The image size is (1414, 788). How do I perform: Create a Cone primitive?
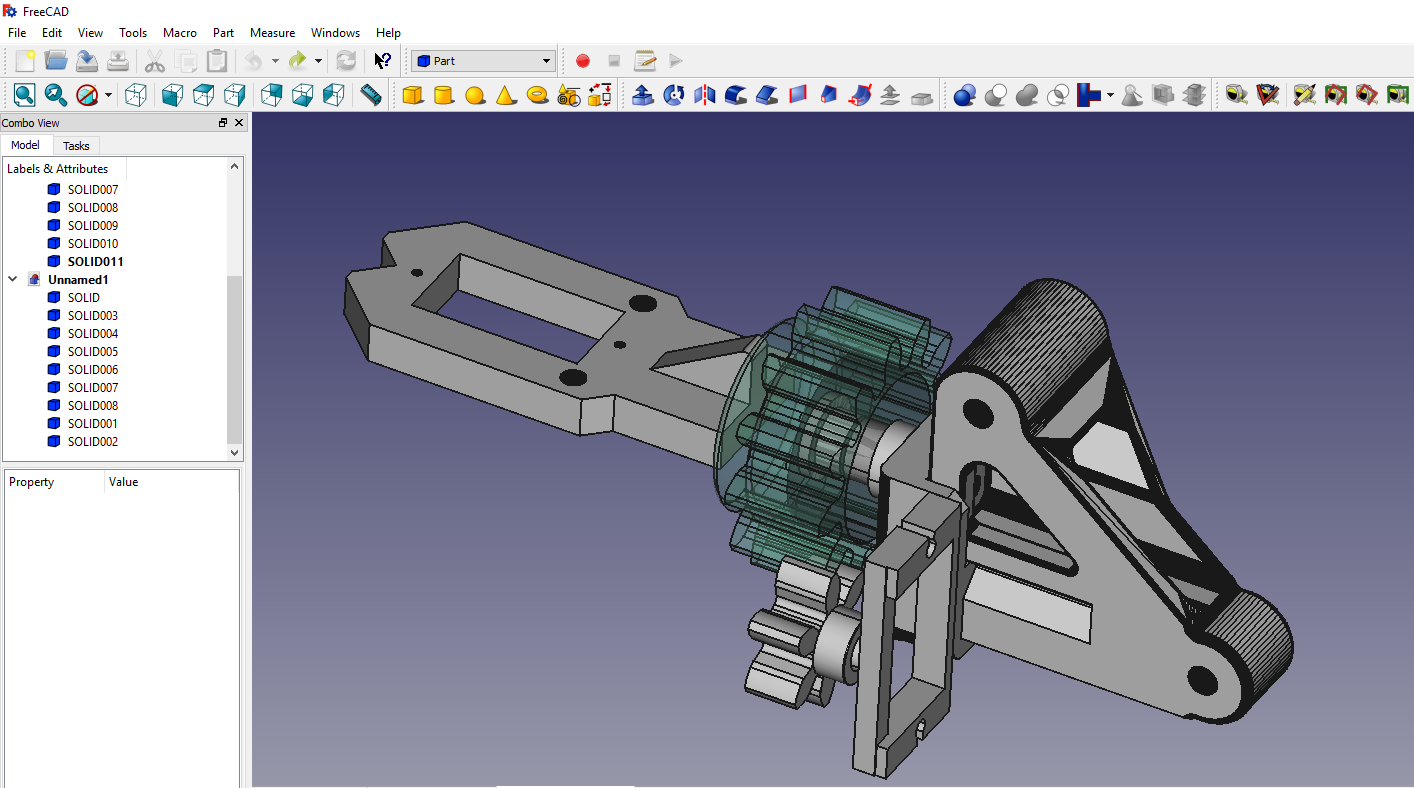pos(506,95)
